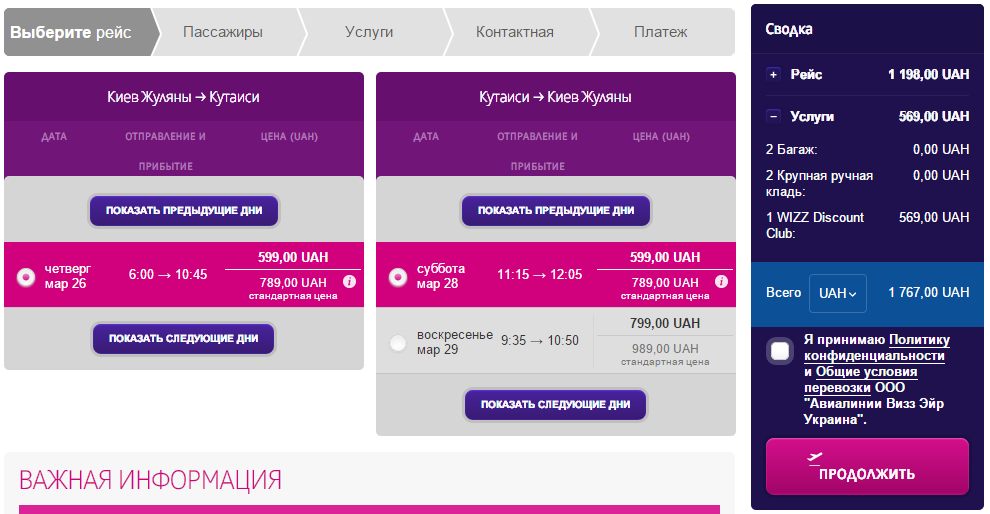
Task: Click info icon for Saturday March 28 price
Action: (721, 282)
